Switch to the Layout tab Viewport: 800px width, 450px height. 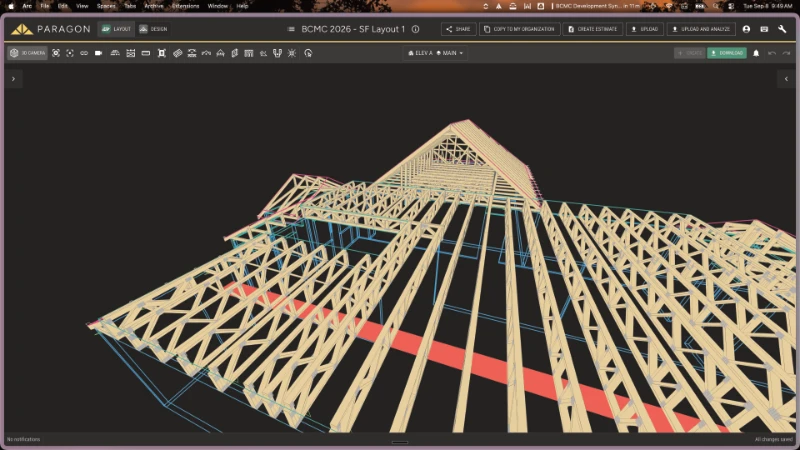[x=116, y=29]
